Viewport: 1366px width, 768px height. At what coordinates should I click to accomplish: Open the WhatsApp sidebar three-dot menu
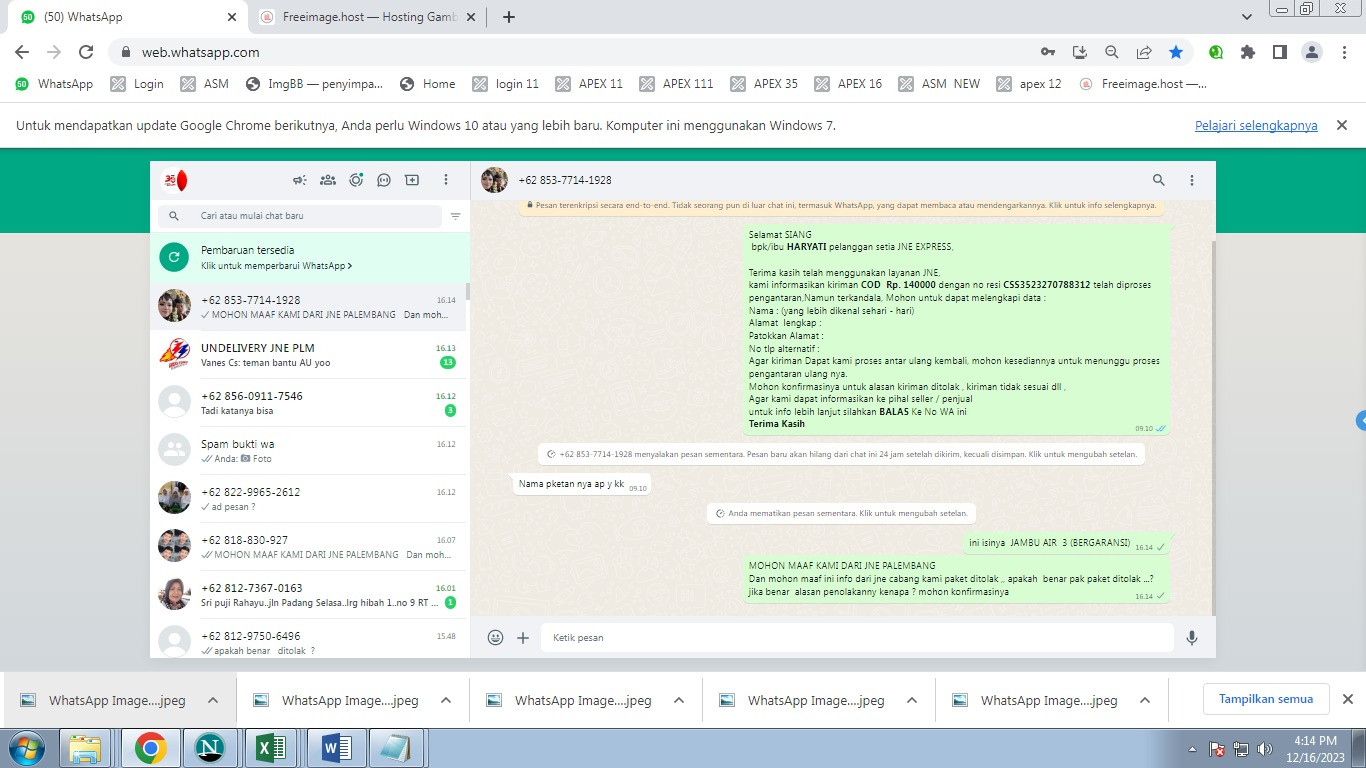(446, 180)
